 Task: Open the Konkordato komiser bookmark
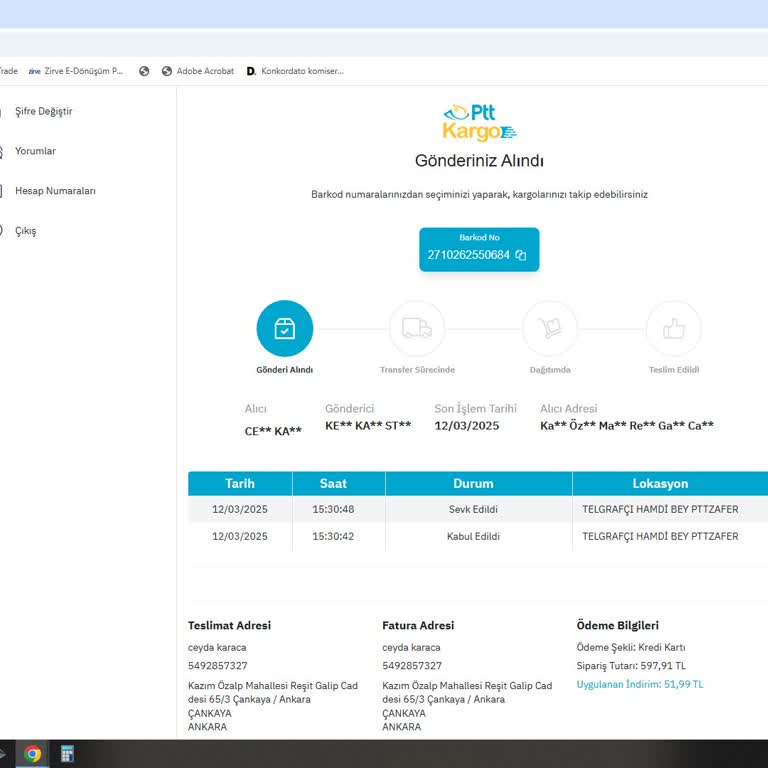(295, 71)
